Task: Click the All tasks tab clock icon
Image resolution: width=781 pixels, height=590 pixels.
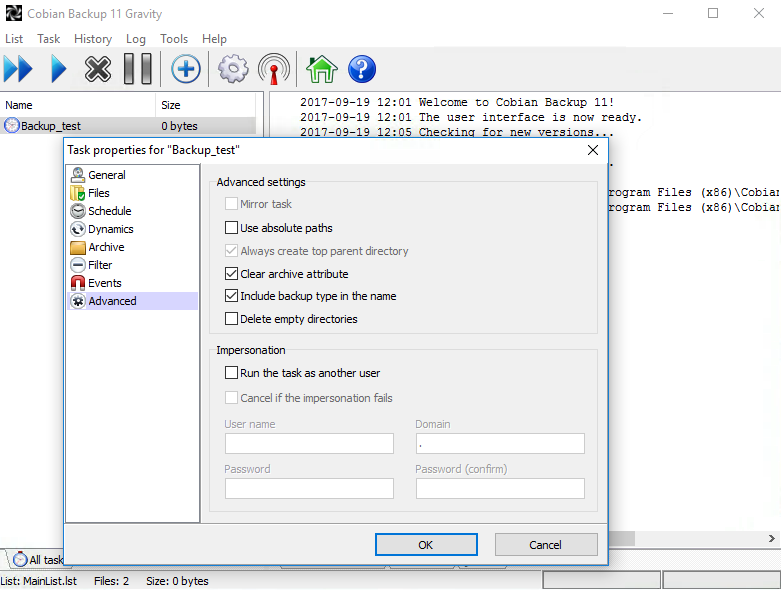Action: tap(20, 559)
